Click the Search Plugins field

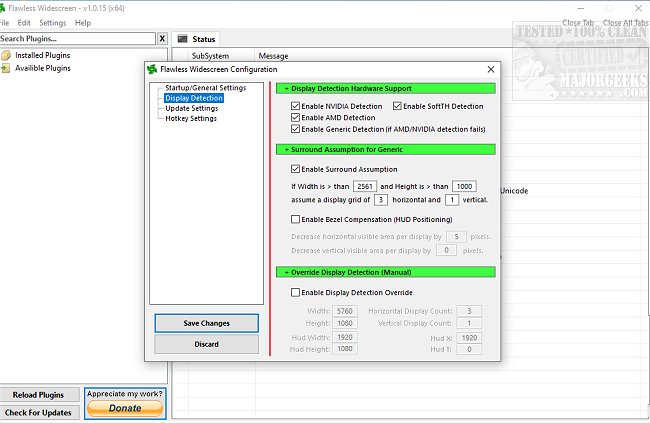point(78,39)
